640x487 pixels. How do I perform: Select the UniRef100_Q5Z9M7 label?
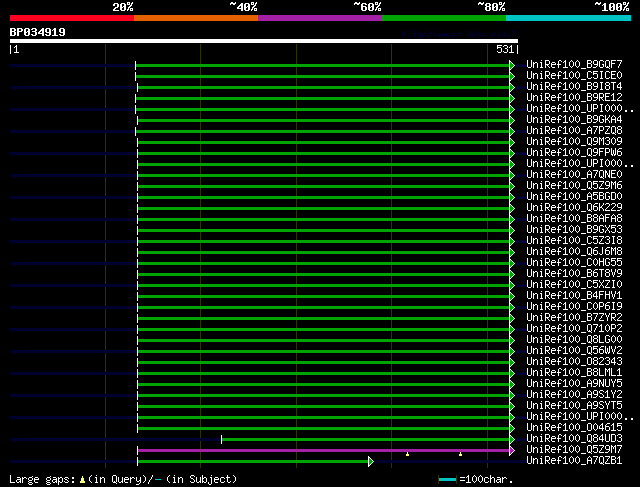pos(574,450)
